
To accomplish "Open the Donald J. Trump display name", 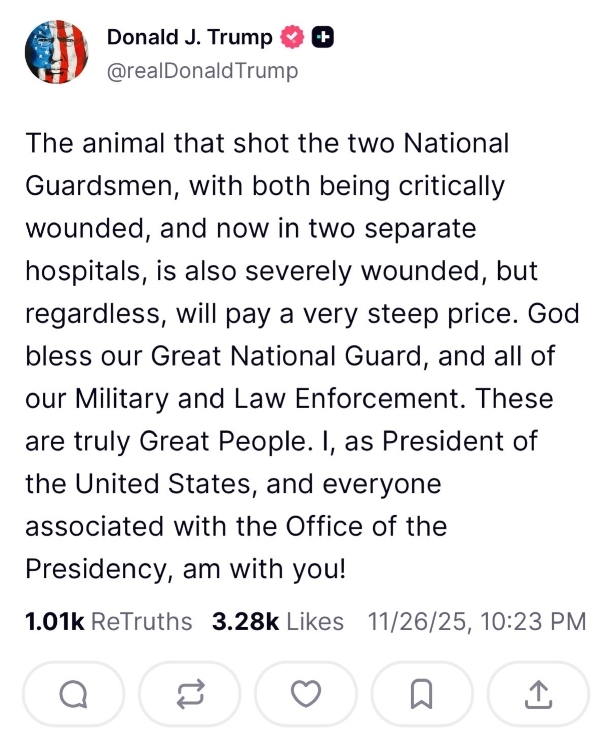I will 189,38.
